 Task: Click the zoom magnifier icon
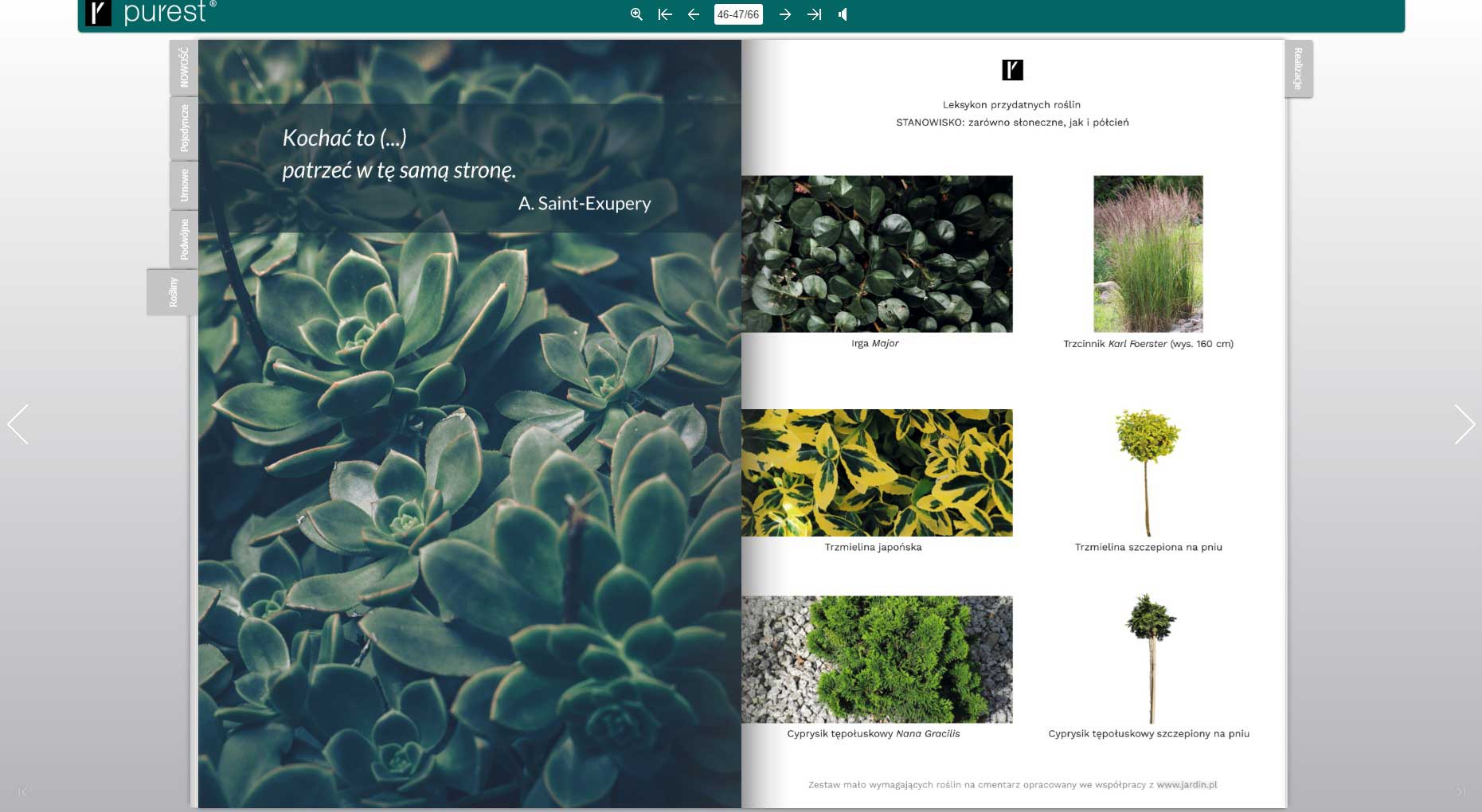point(636,14)
